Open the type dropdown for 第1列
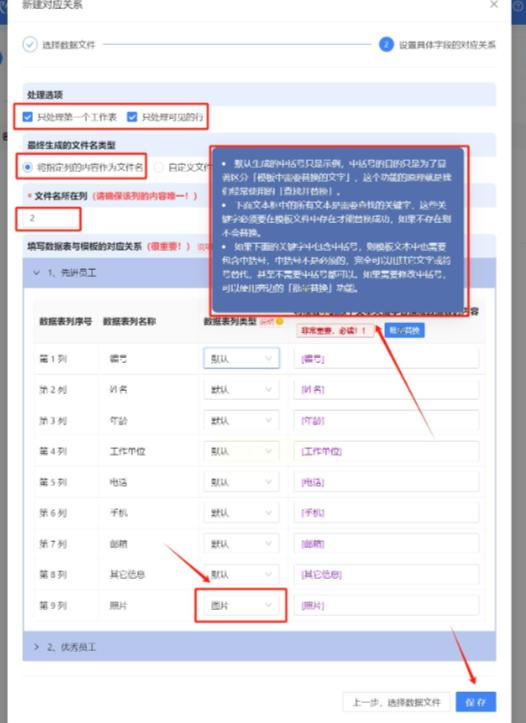Screen dimensions: 526x723 pos(241,358)
